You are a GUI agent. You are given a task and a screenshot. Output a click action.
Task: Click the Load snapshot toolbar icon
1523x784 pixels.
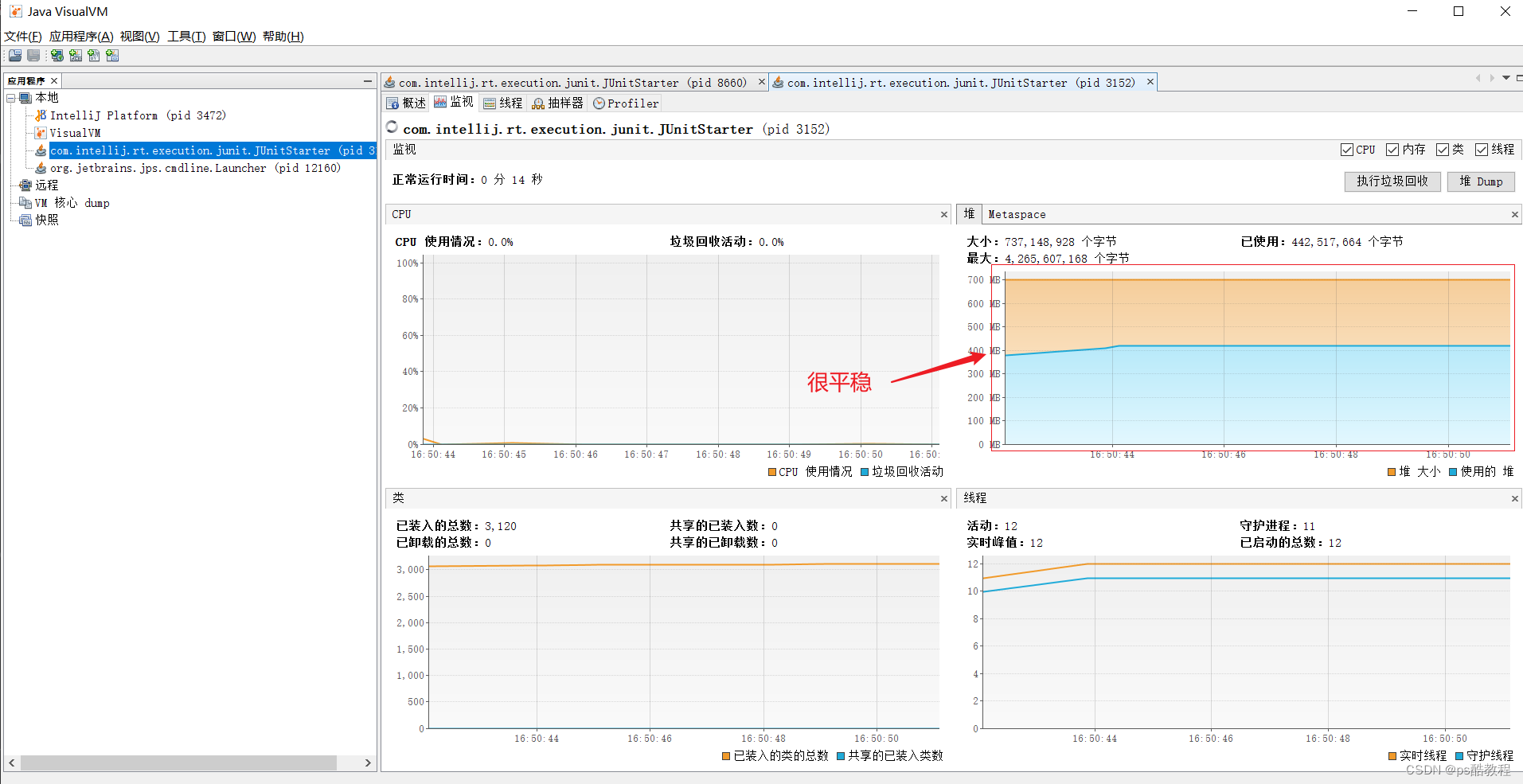15,55
